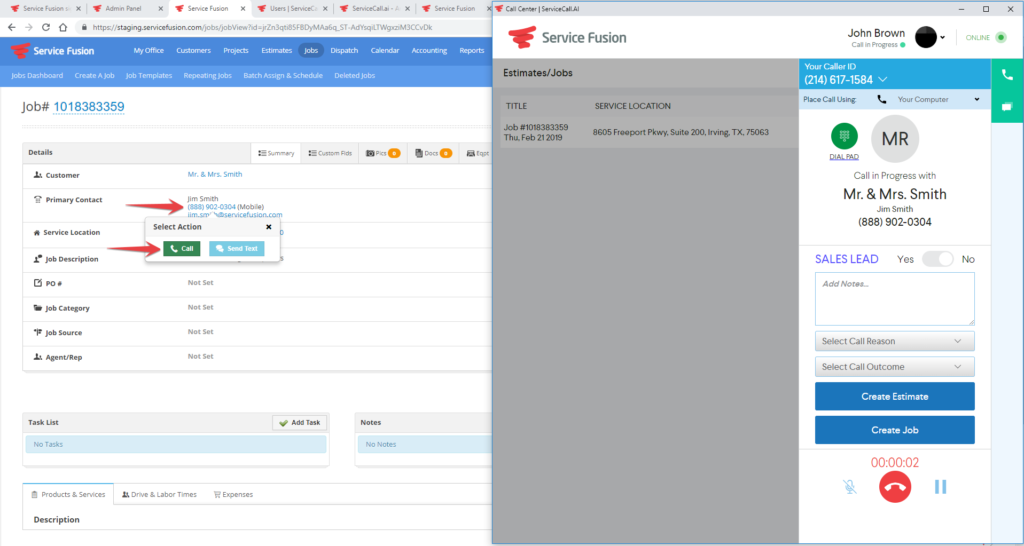Open Job Templates
Viewport: 1024px width, 546px height.
tap(149, 75)
